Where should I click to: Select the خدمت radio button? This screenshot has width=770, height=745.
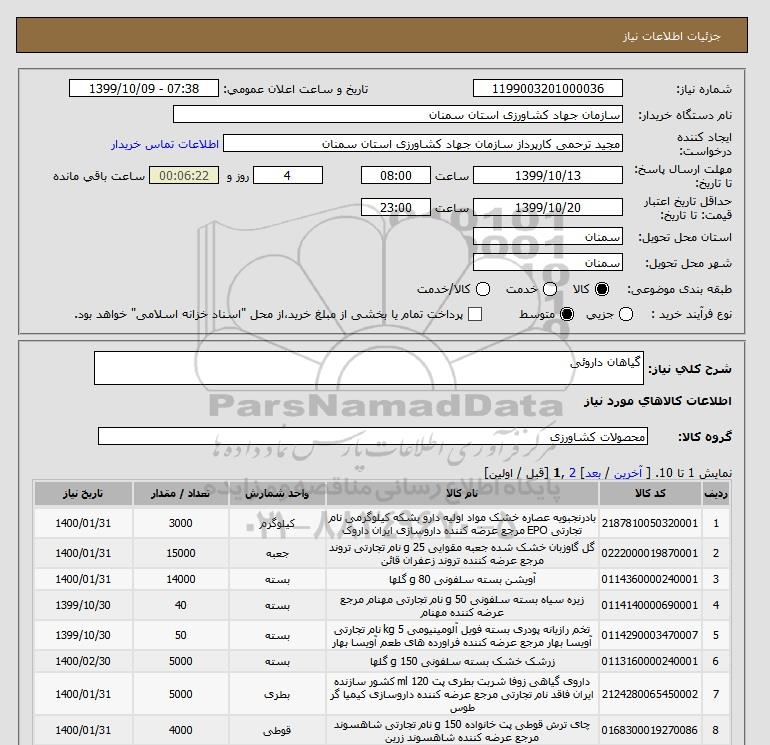coord(550,289)
